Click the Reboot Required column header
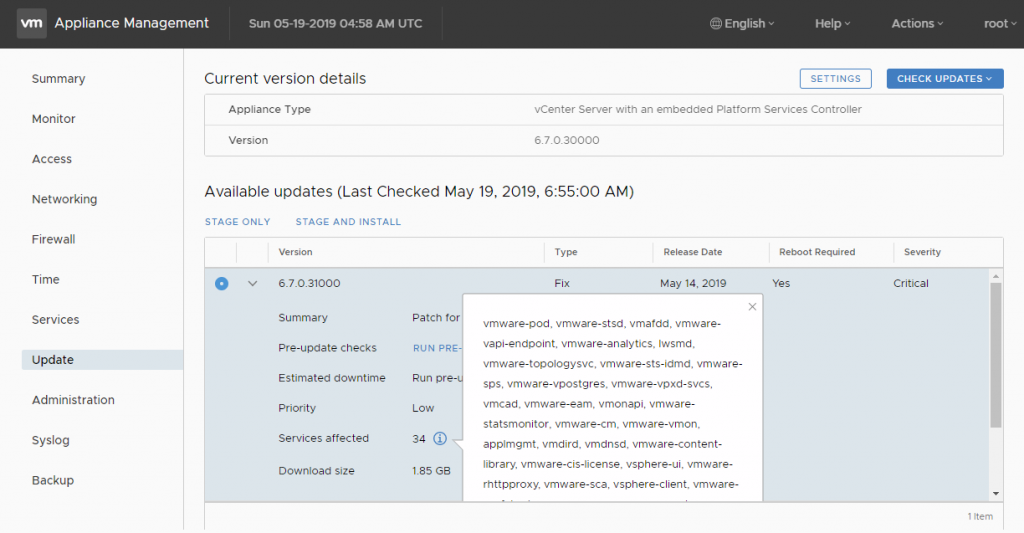 tap(817, 252)
